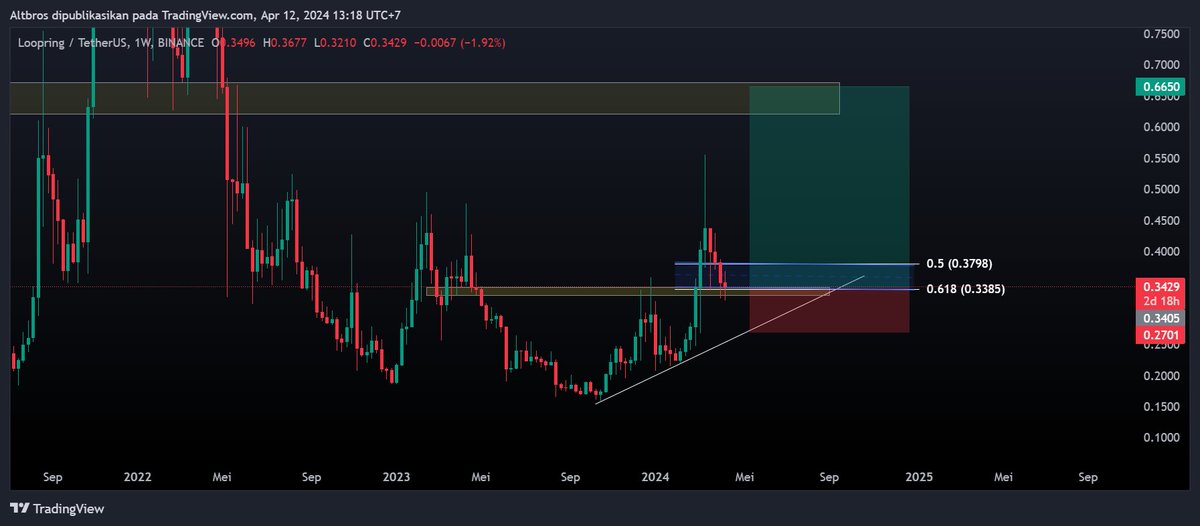
Task: Click the close value C0.3429
Action: tap(384, 42)
